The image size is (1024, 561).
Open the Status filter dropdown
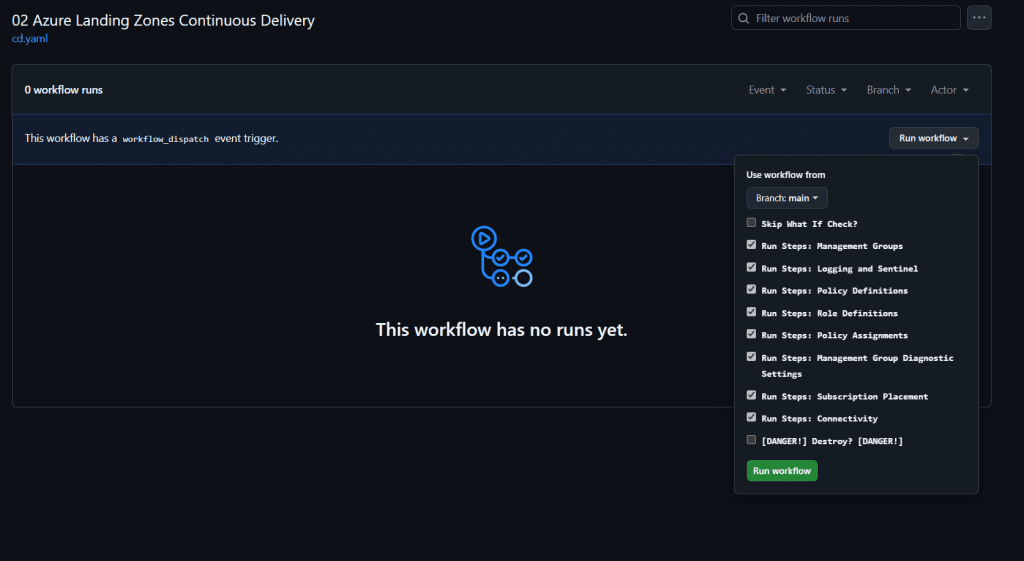click(826, 90)
